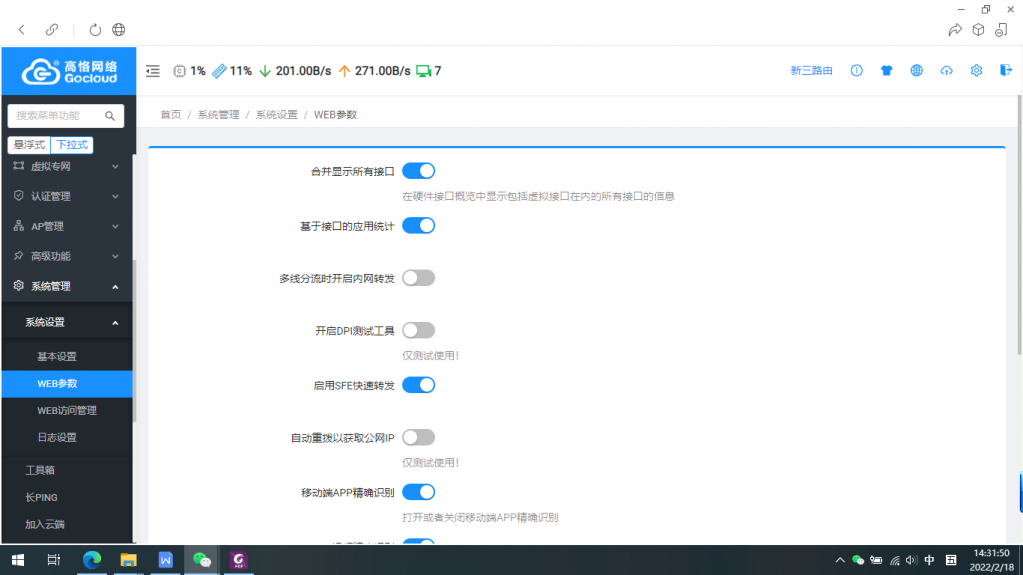Viewport: 1023px width, 575px height.
Task: Click the sidebar vertical scrollbar
Action: [134, 341]
